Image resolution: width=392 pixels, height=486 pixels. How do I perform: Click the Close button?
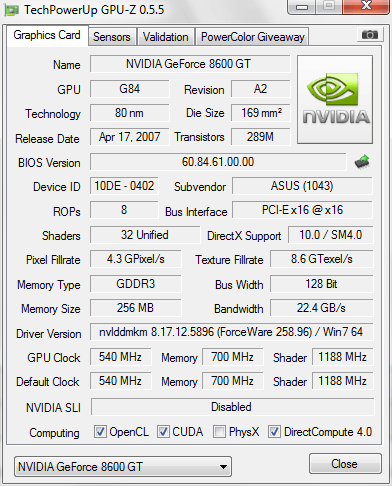click(345, 463)
